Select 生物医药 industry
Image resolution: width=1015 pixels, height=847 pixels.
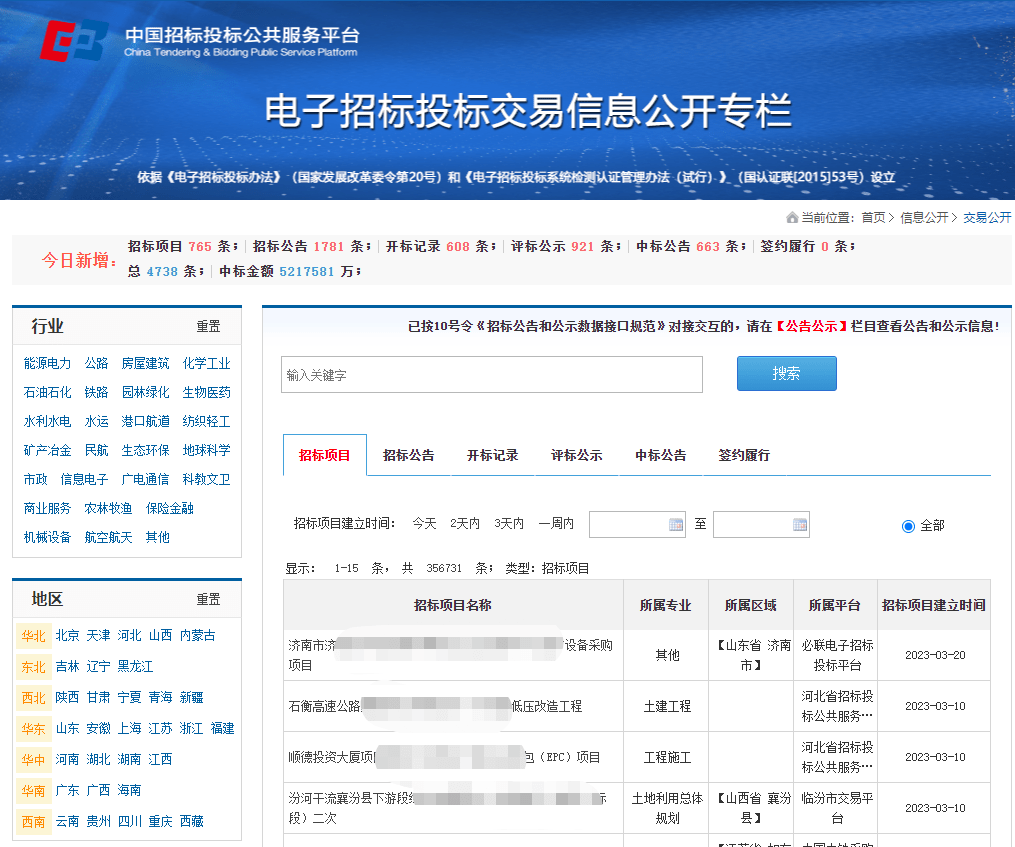click(x=206, y=392)
